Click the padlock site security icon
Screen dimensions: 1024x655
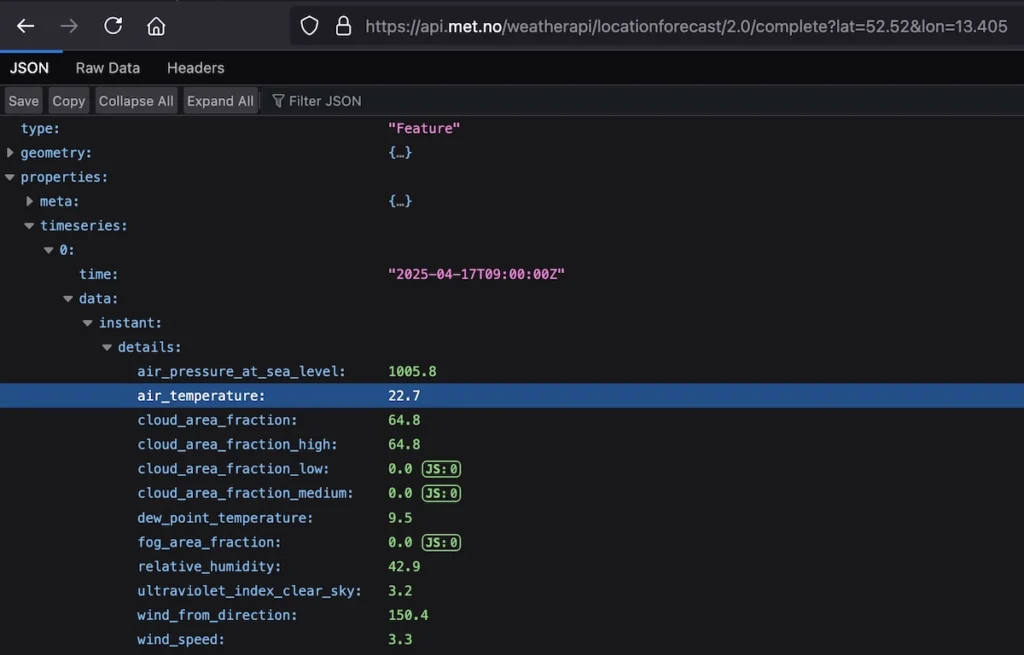tap(343, 27)
